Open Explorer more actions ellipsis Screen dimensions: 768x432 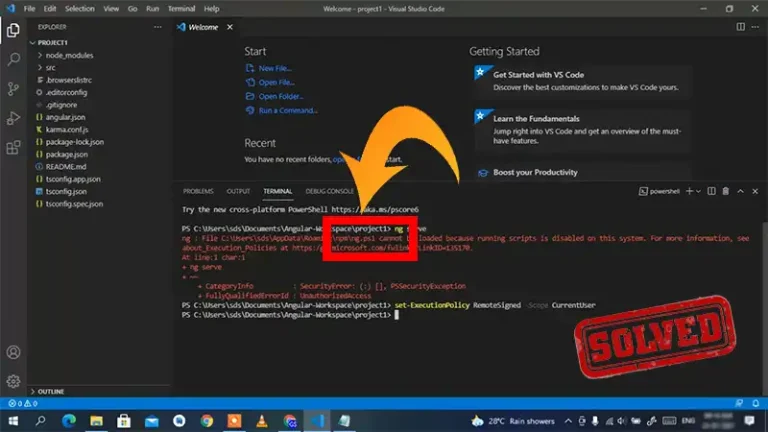(157, 27)
